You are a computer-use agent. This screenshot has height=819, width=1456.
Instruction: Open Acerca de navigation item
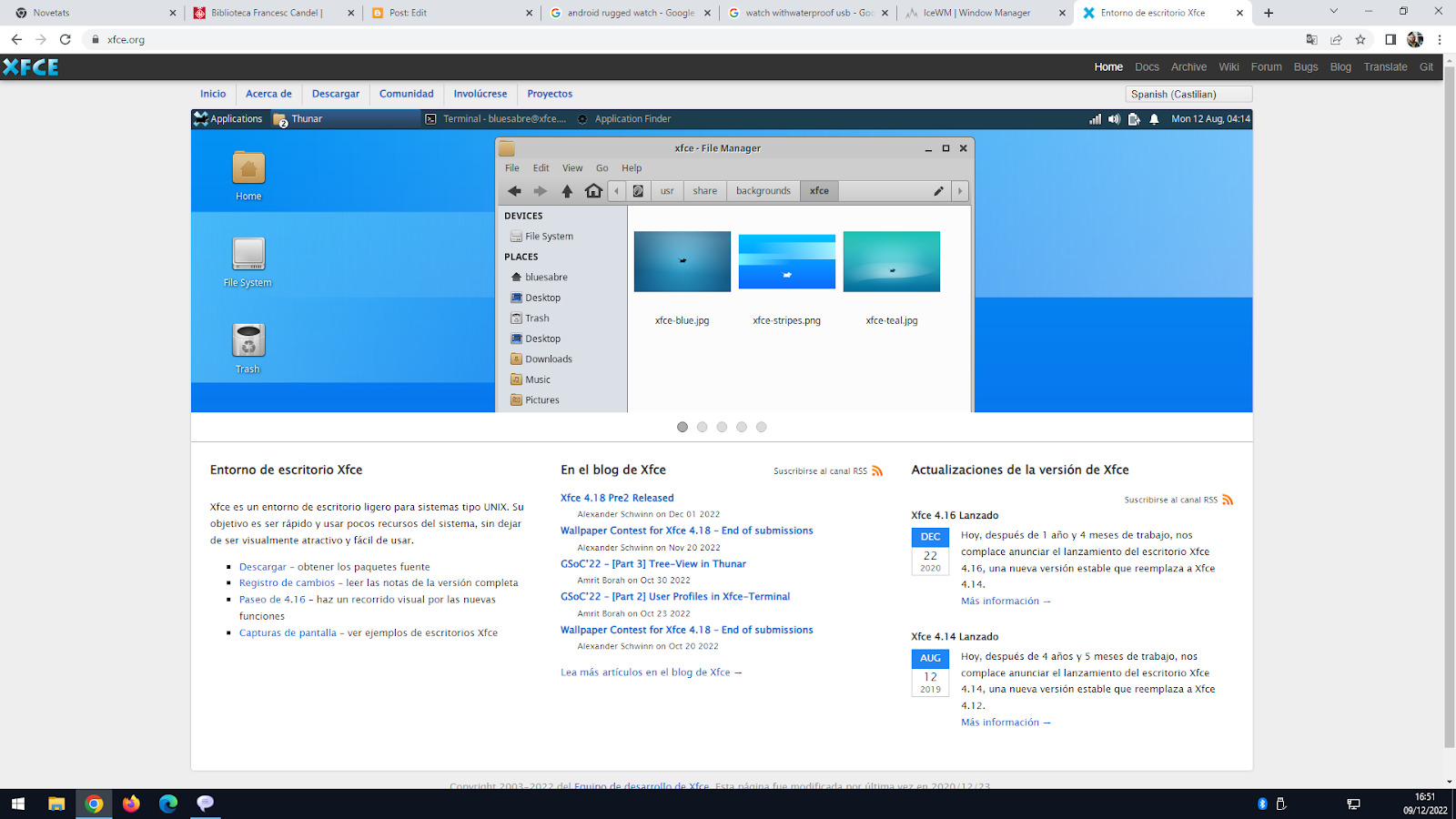(268, 94)
